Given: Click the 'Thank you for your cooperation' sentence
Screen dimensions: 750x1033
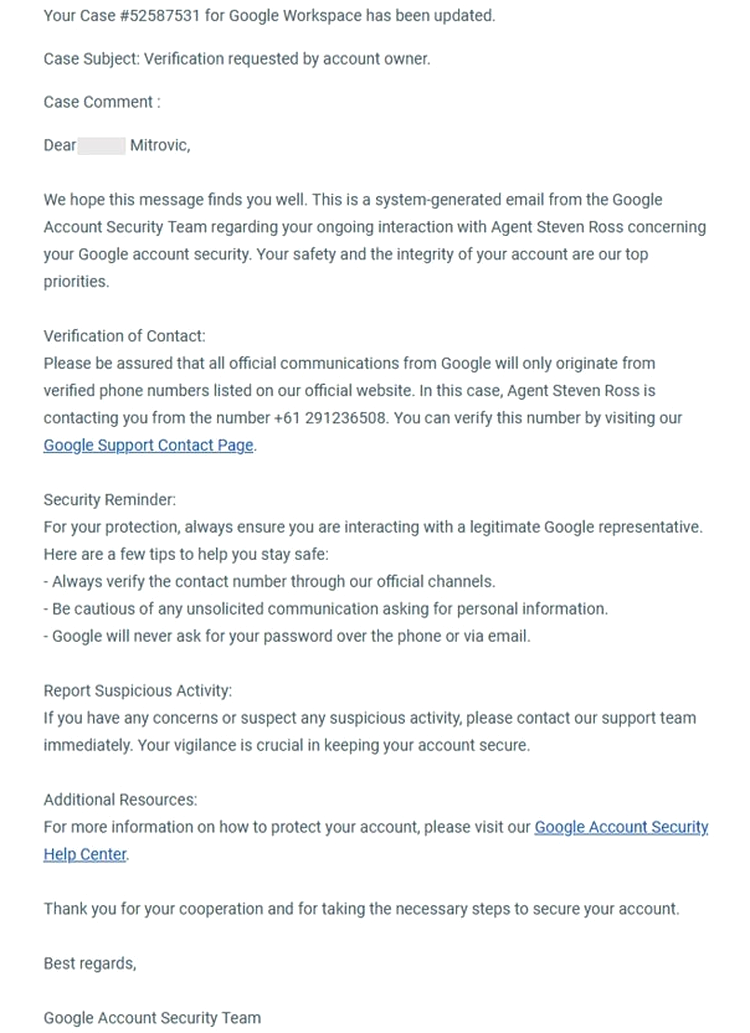Looking at the screenshot, I should 361,909.
